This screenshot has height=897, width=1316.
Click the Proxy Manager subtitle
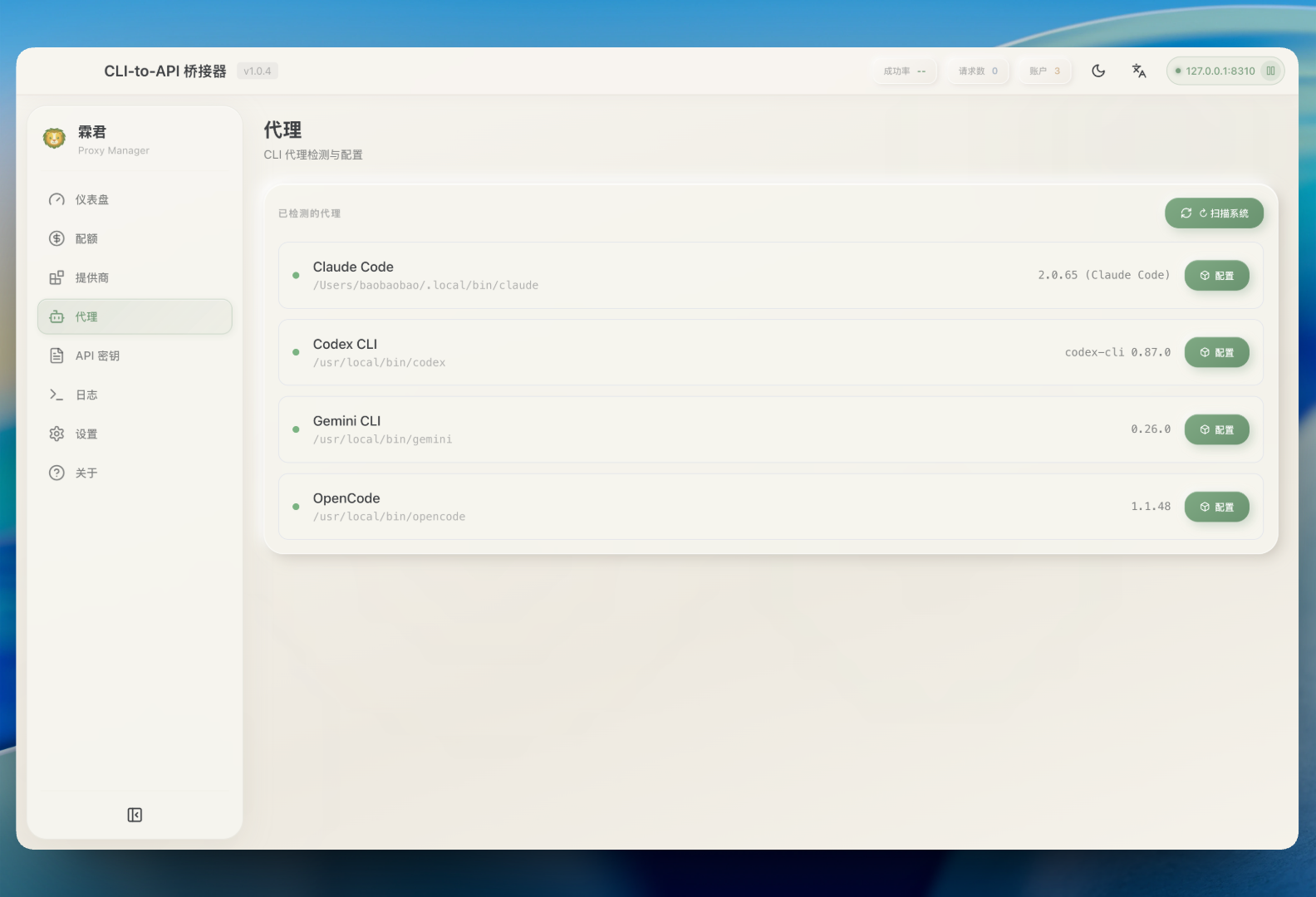tap(114, 150)
